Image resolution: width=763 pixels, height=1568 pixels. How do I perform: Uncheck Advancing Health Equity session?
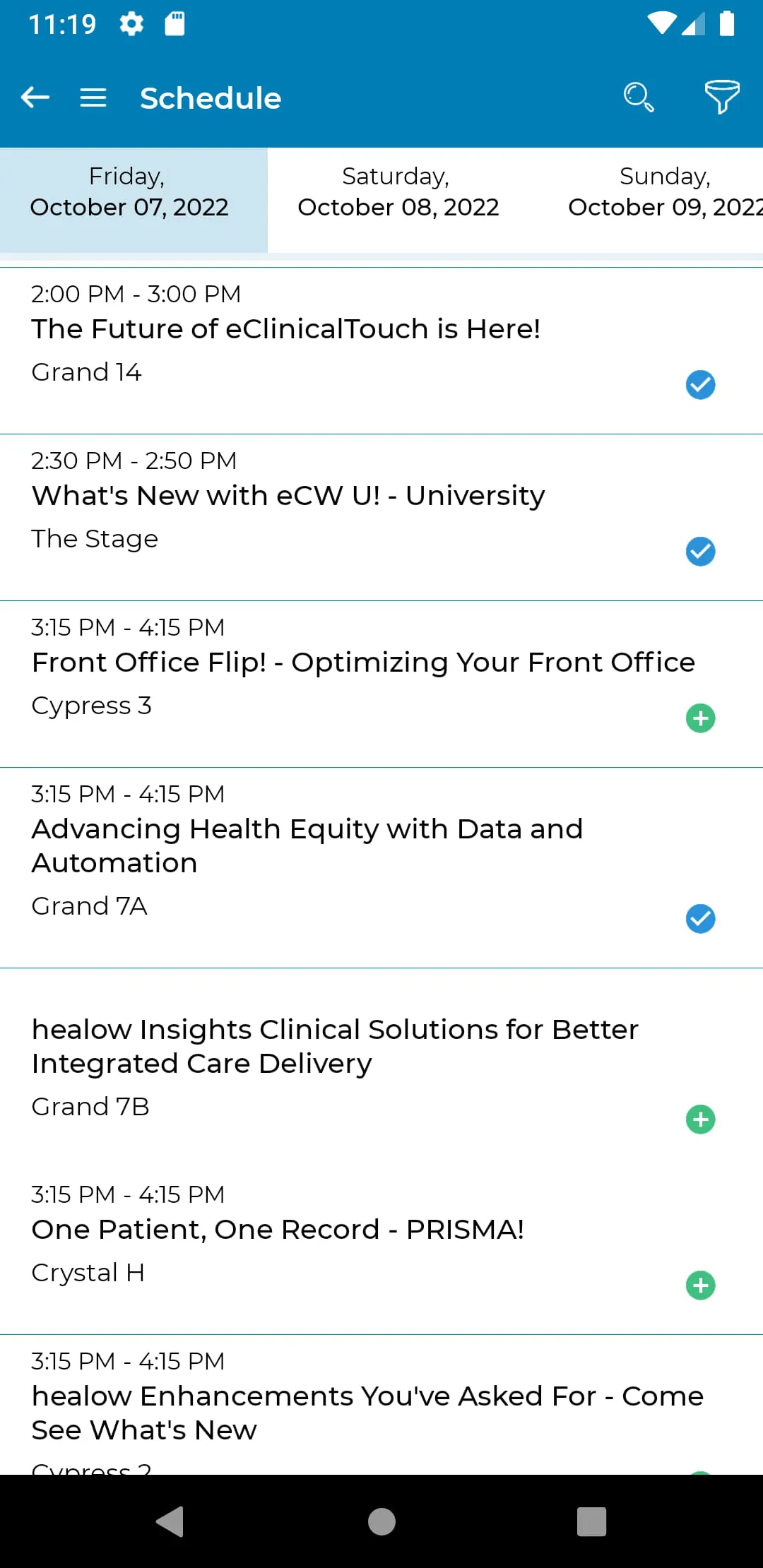click(700, 919)
